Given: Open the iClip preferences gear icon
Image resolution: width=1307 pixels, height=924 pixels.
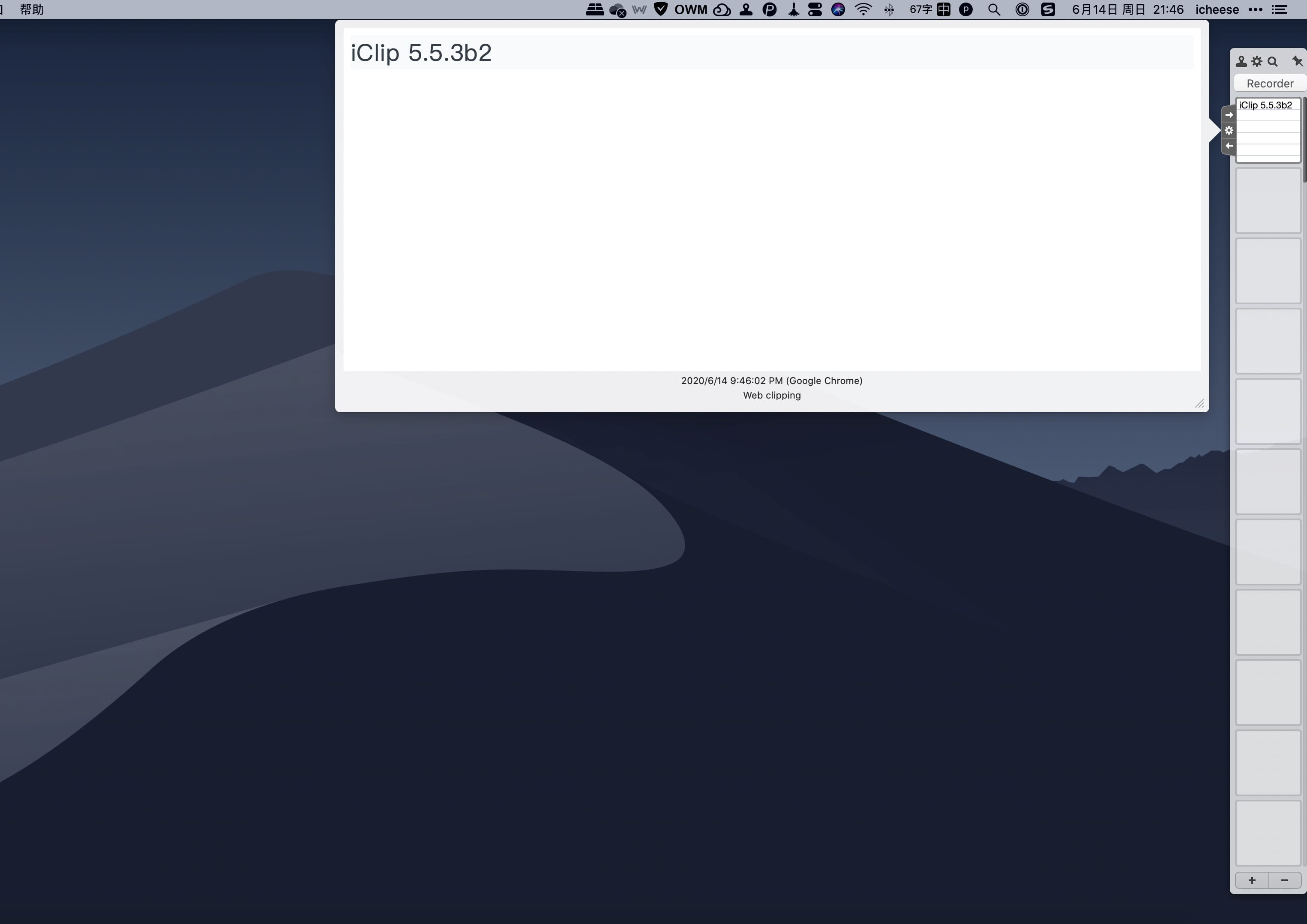Looking at the screenshot, I should [1257, 61].
